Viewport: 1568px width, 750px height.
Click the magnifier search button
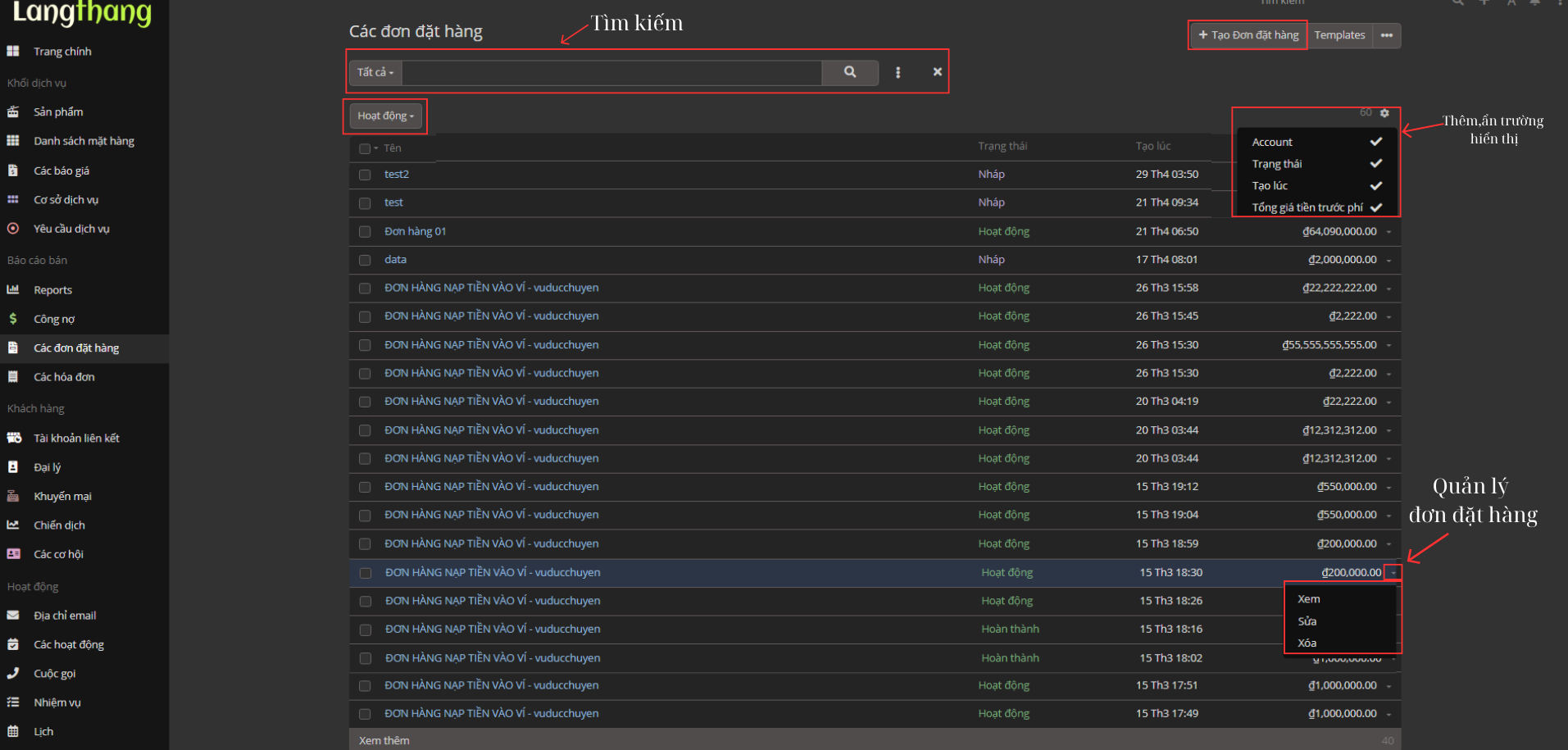(850, 72)
